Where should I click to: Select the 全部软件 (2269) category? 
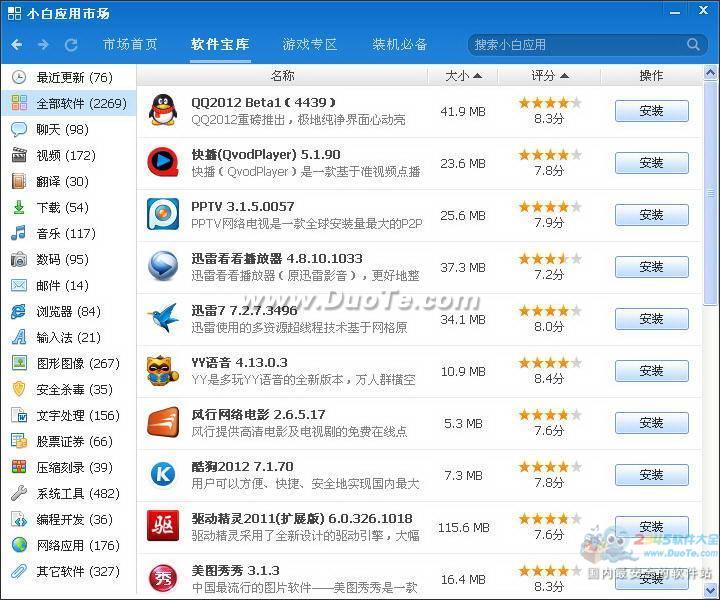point(68,103)
